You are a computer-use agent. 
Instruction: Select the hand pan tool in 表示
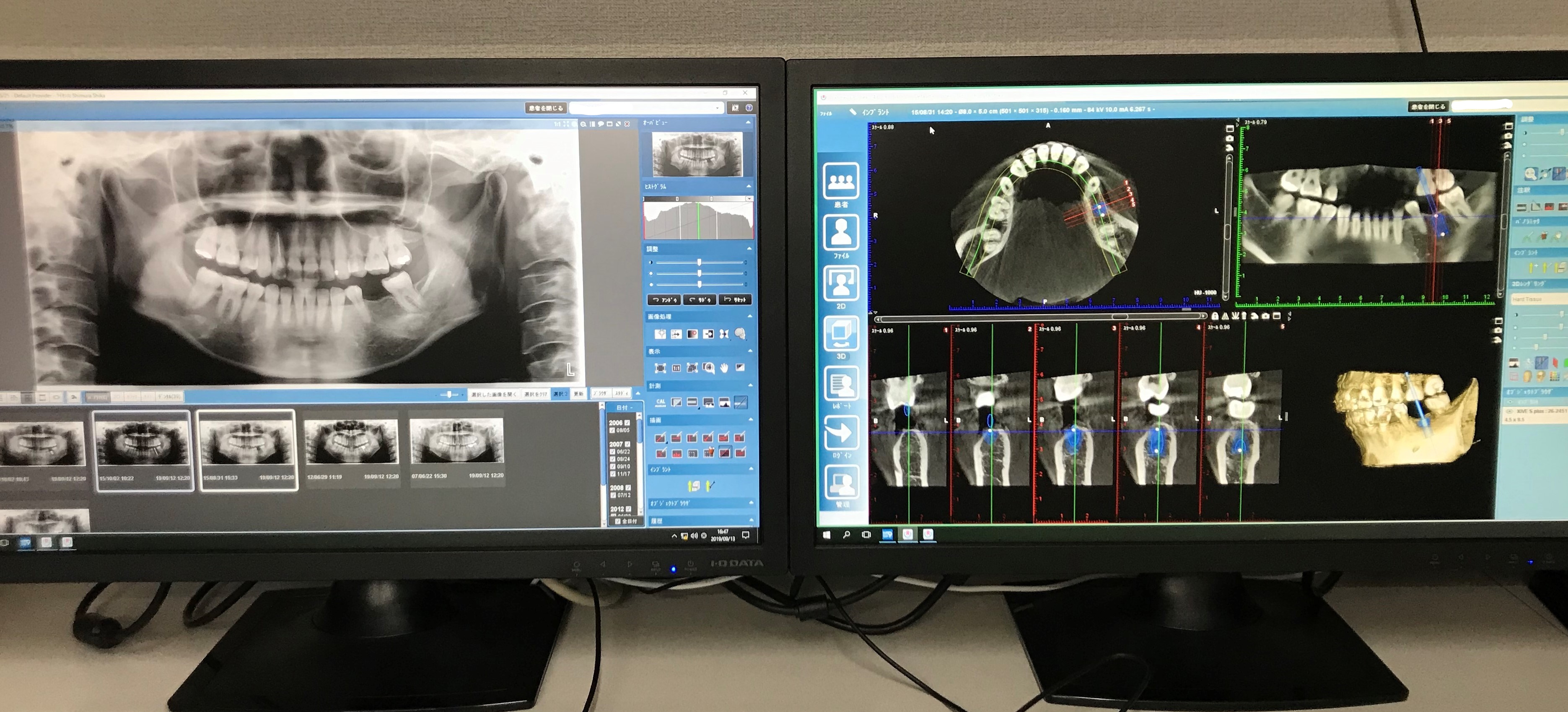click(724, 367)
